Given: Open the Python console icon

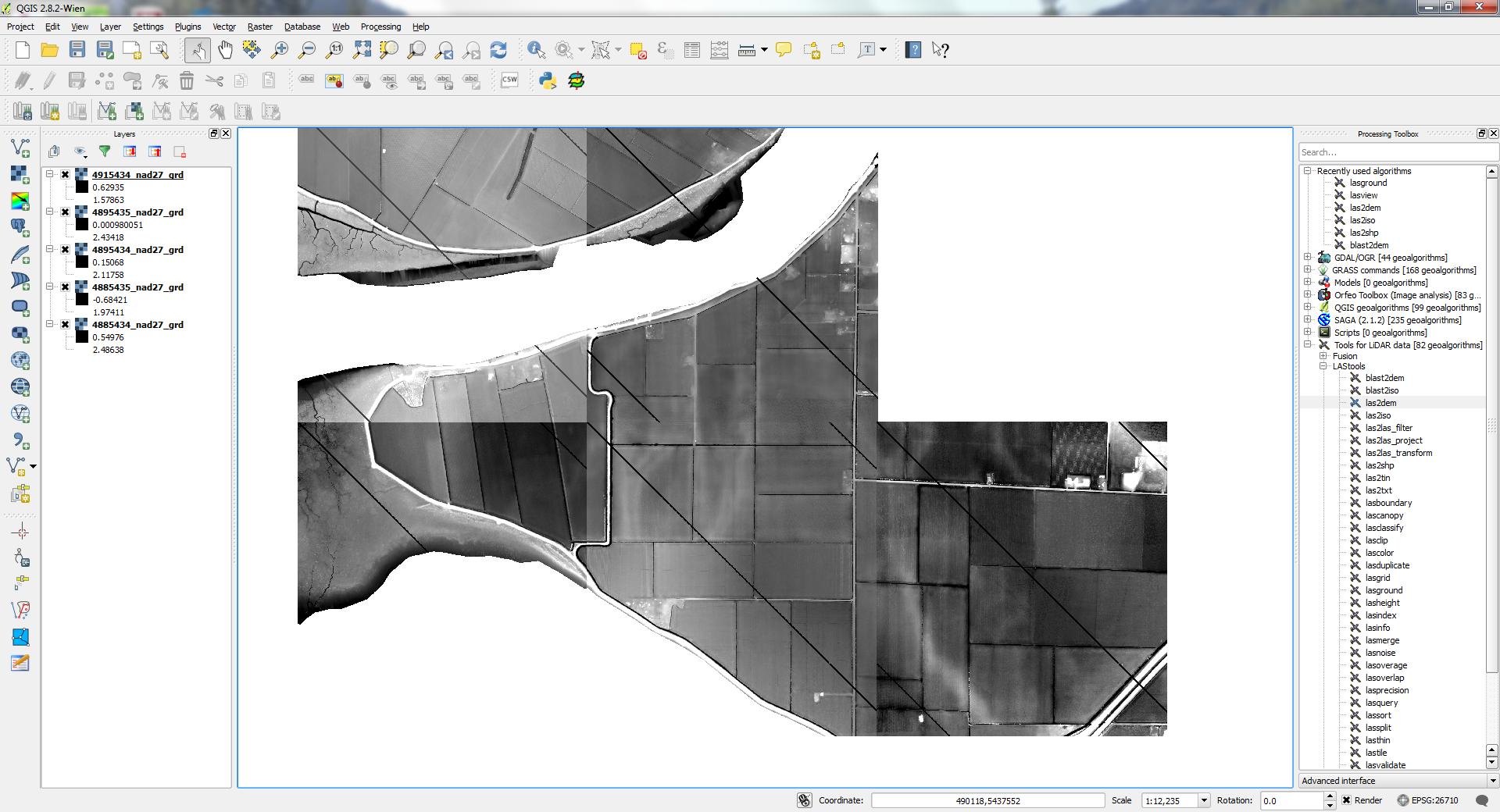Looking at the screenshot, I should tap(548, 80).
